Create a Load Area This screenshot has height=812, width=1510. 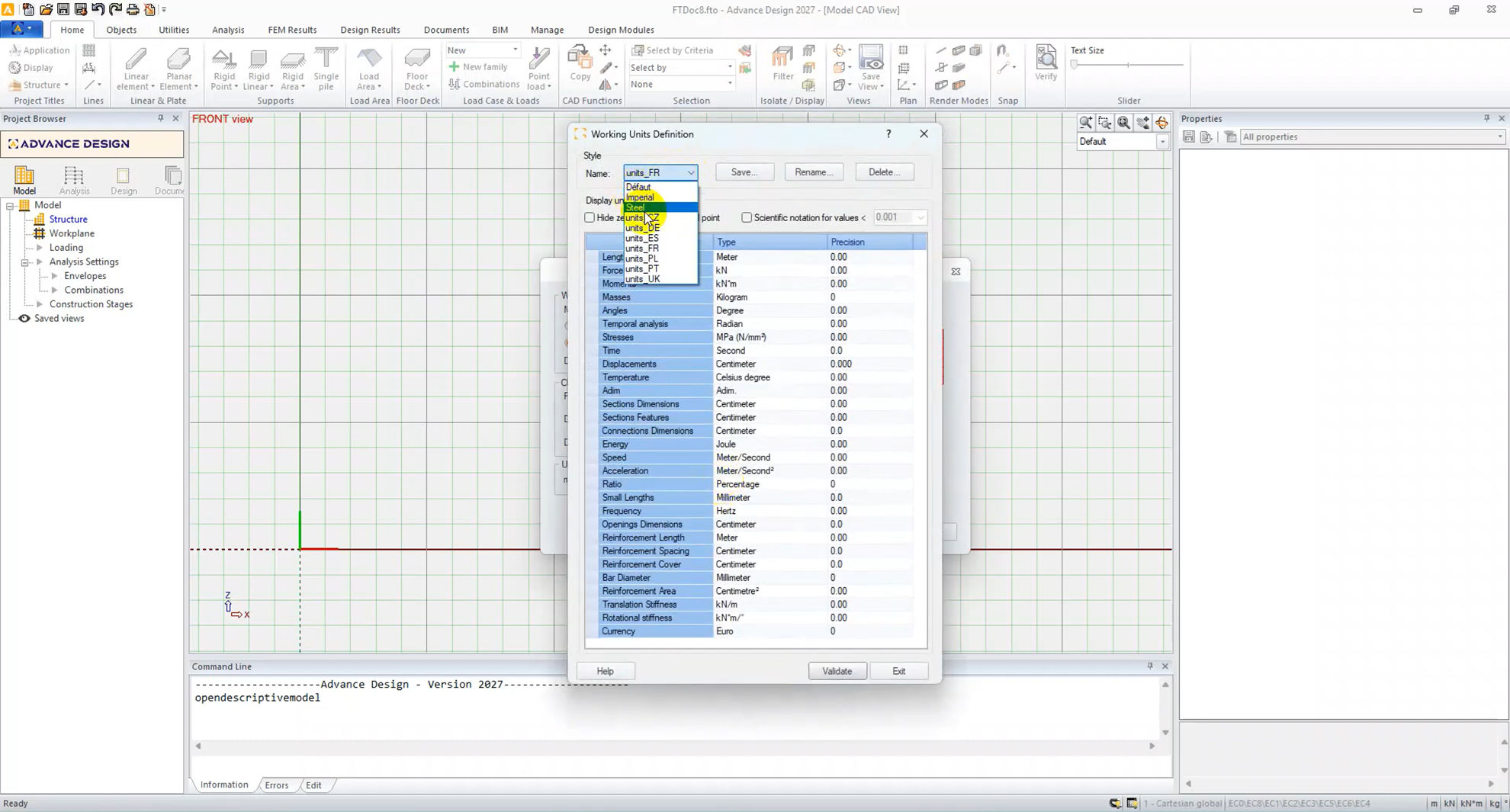click(369, 69)
